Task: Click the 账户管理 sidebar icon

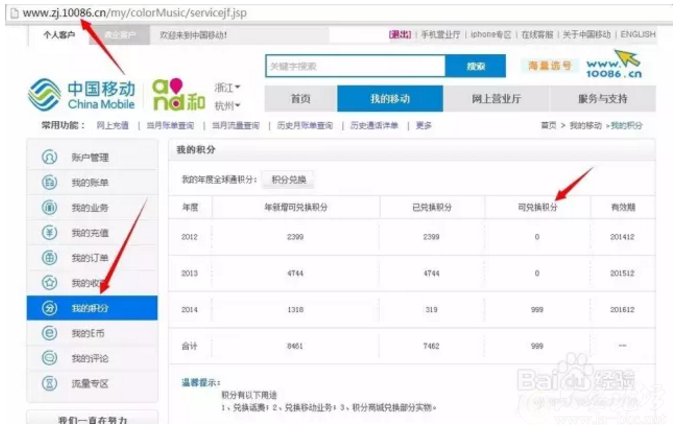Action: [x=49, y=157]
